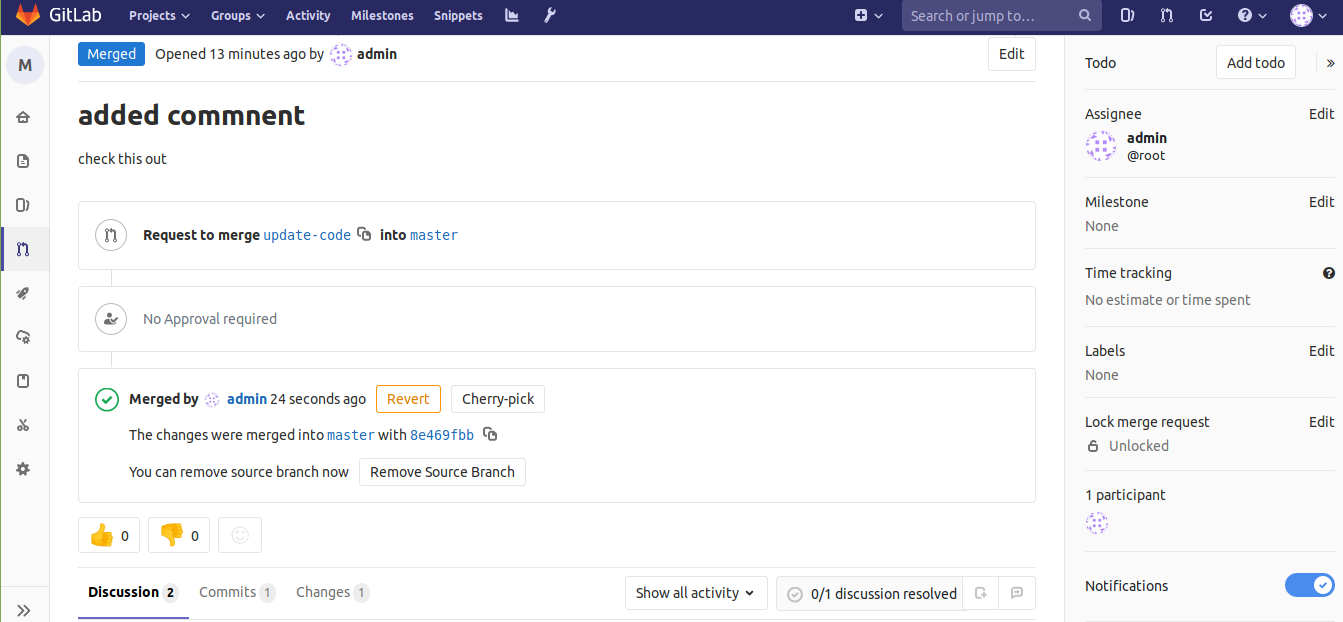Screen dimensions: 1343x622
Task: Click the Cherry-pick button
Action: tap(498, 399)
